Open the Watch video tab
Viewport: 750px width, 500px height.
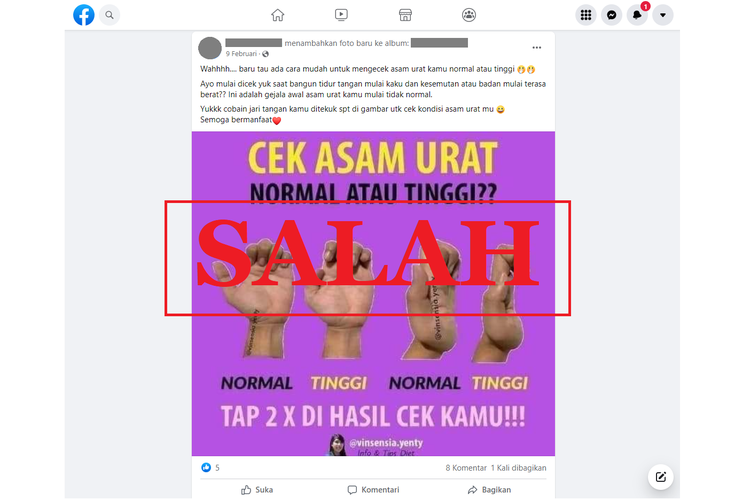click(341, 15)
